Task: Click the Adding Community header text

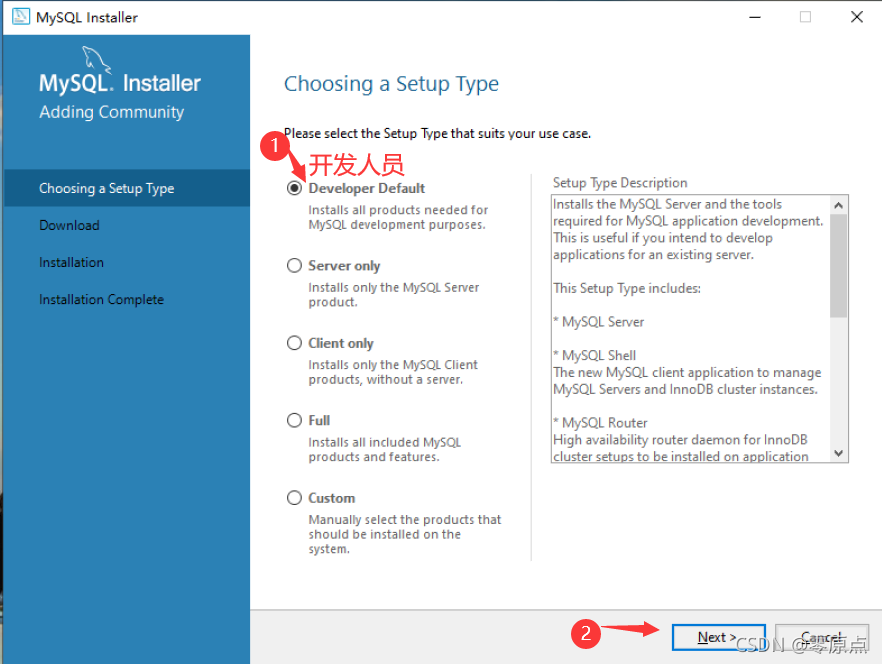Action: (110, 113)
